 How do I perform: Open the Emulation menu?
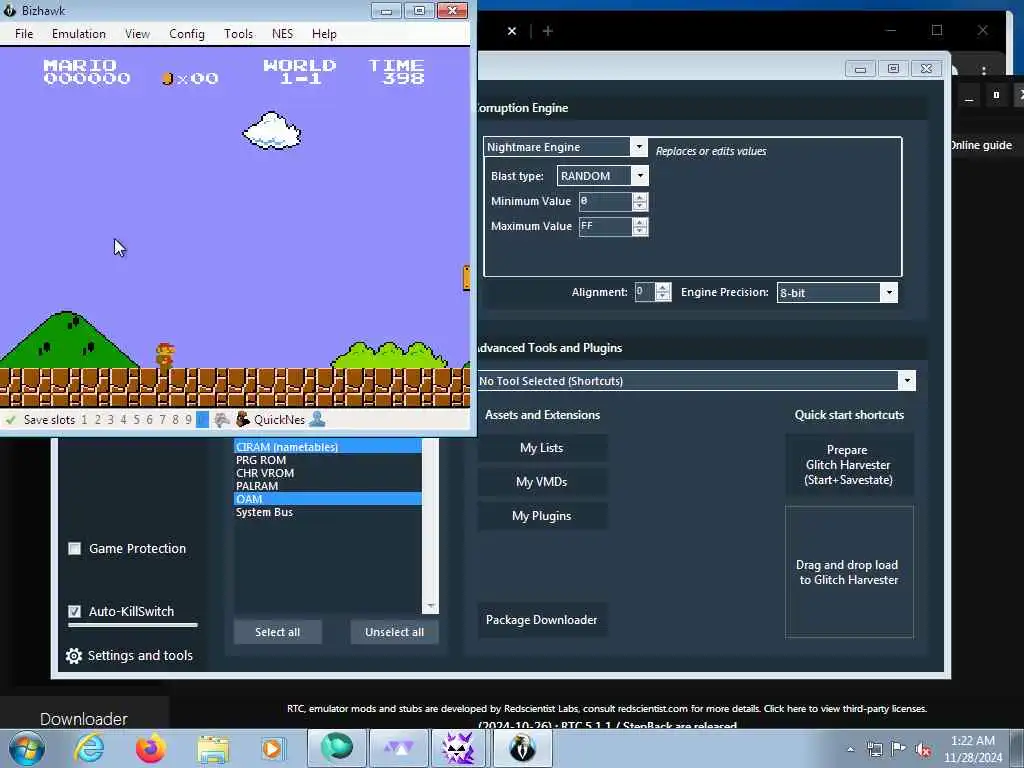[78, 34]
